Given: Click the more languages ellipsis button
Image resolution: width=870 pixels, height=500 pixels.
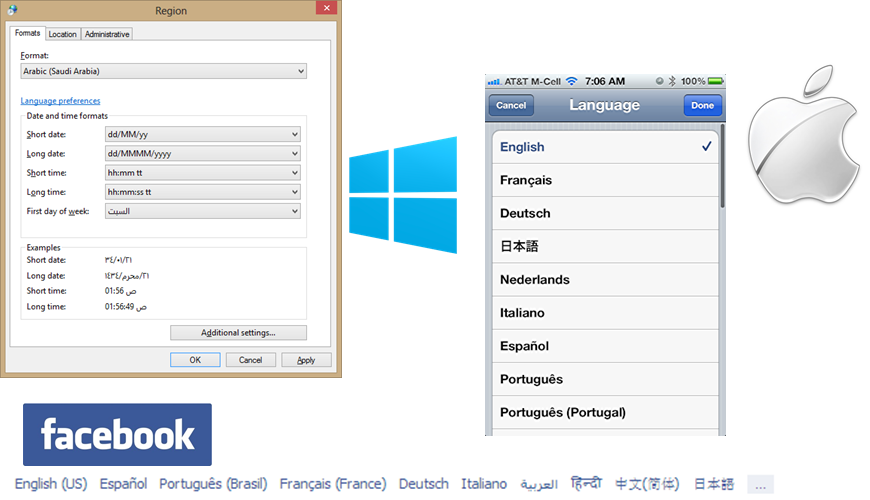Looking at the screenshot, I should [759, 485].
